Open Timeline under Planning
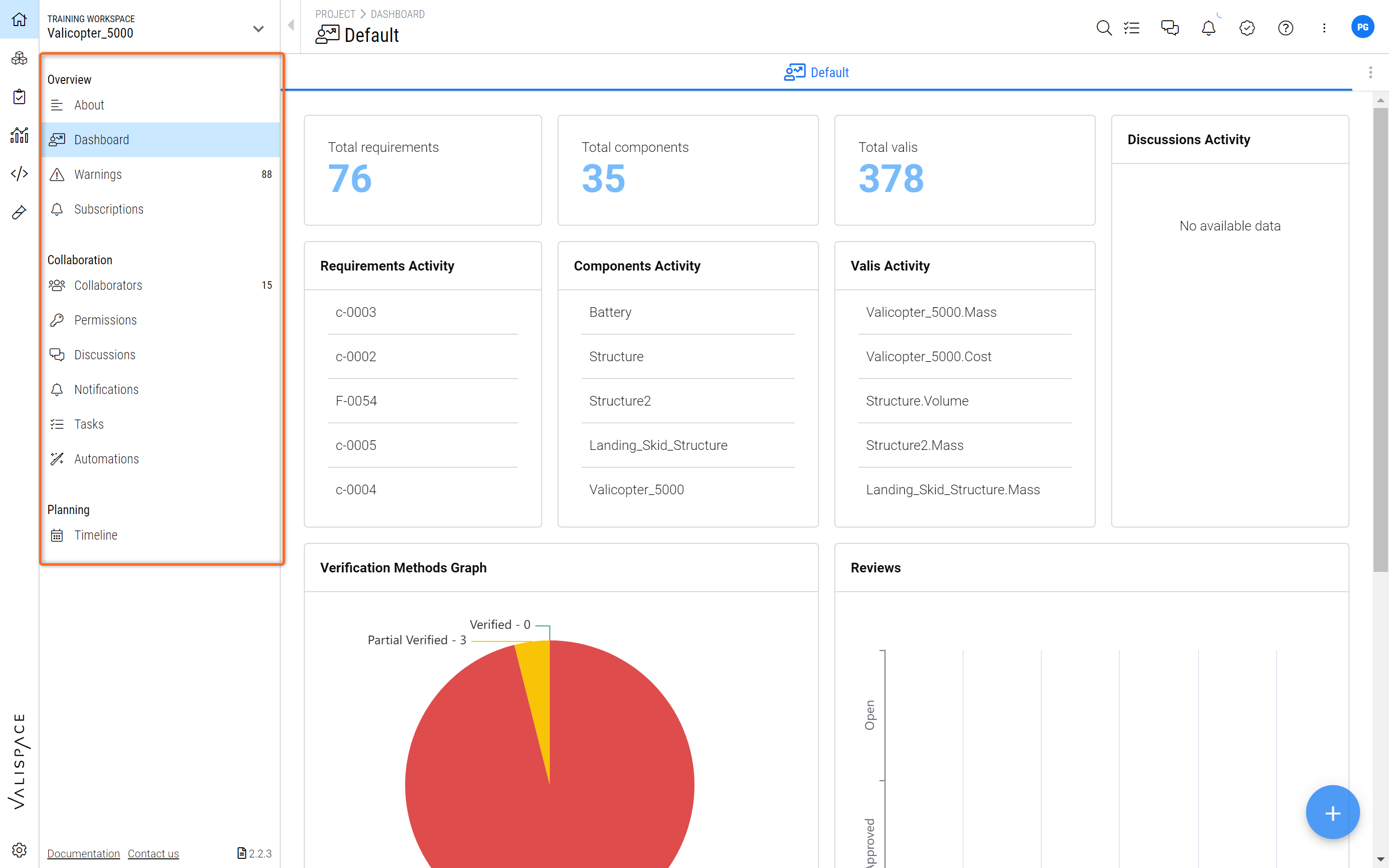Viewport: 1389px width, 868px height. (x=160, y=535)
